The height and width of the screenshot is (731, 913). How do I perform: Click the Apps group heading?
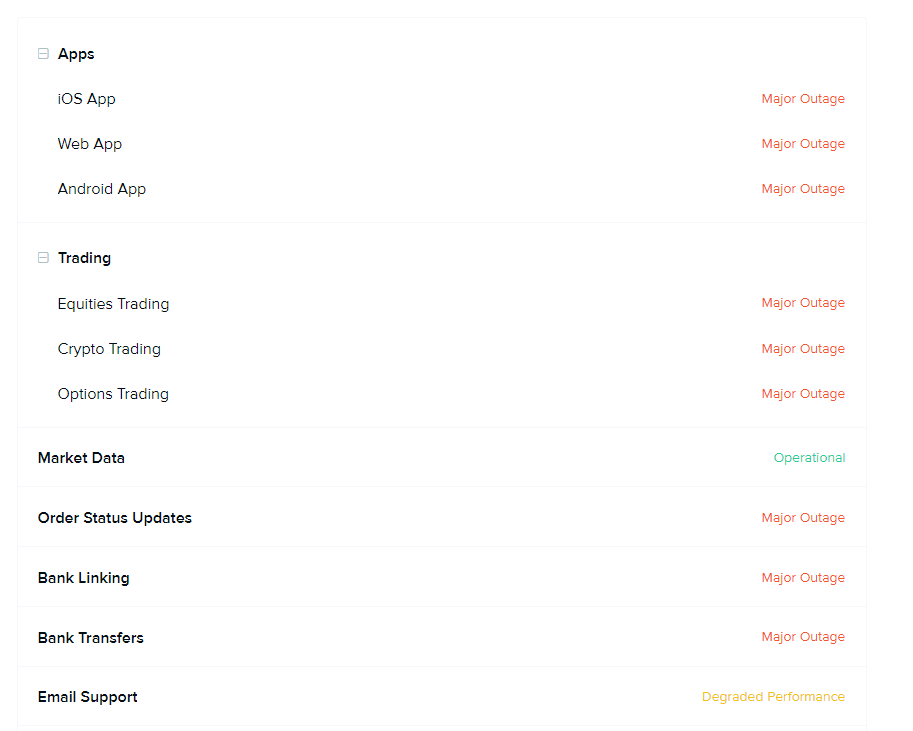(x=76, y=54)
